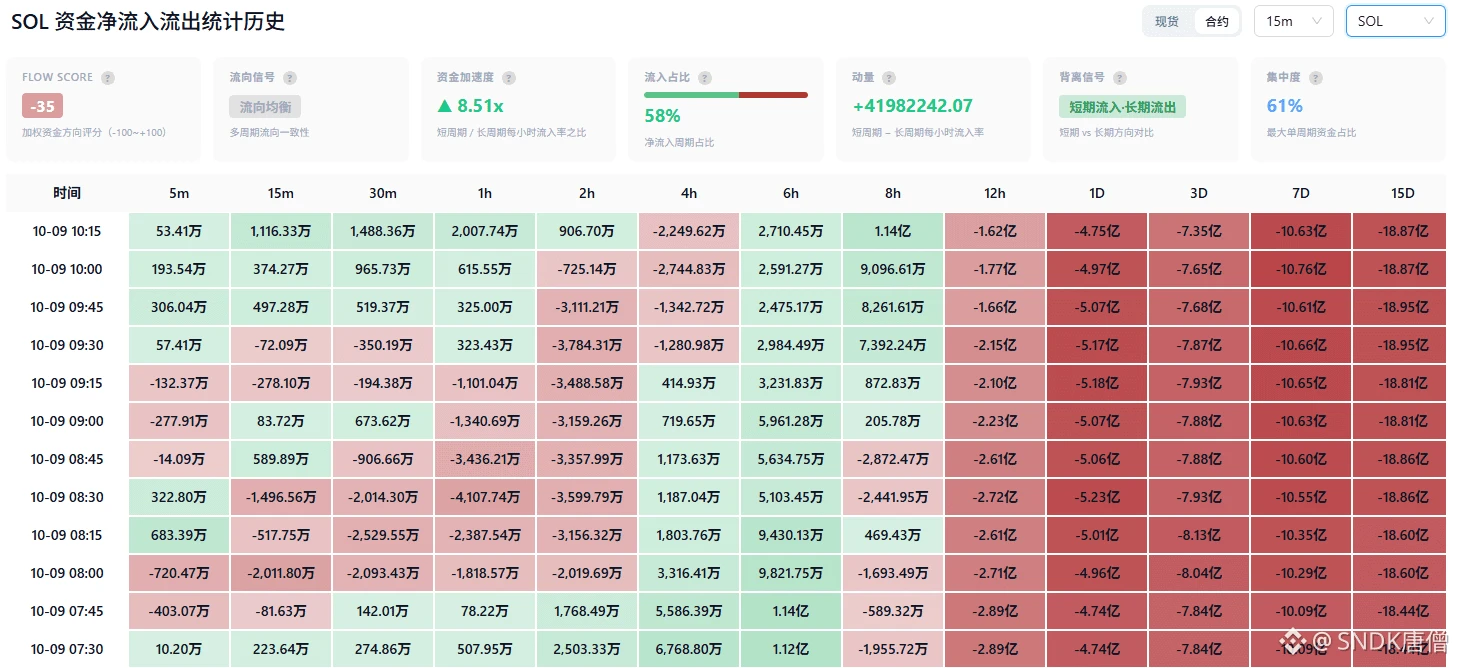This screenshot has height=668, width=1457.
Task: Select the 2,007.74万 cell
Action: pyautogui.click(x=485, y=231)
